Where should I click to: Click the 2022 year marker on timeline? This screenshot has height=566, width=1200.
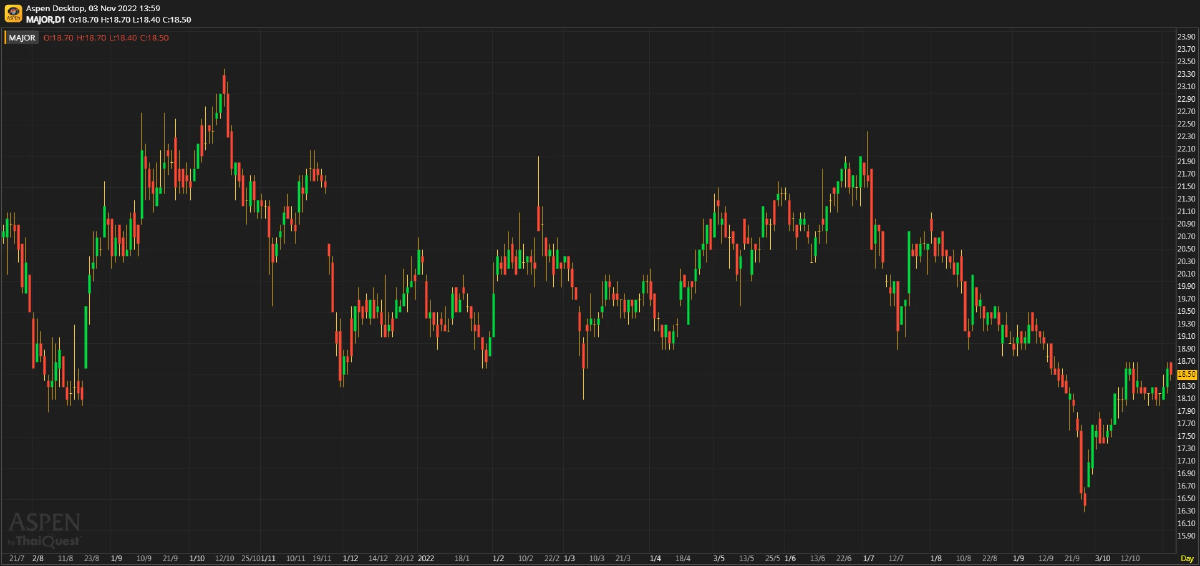pyautogui.click(x=427, y=557)
